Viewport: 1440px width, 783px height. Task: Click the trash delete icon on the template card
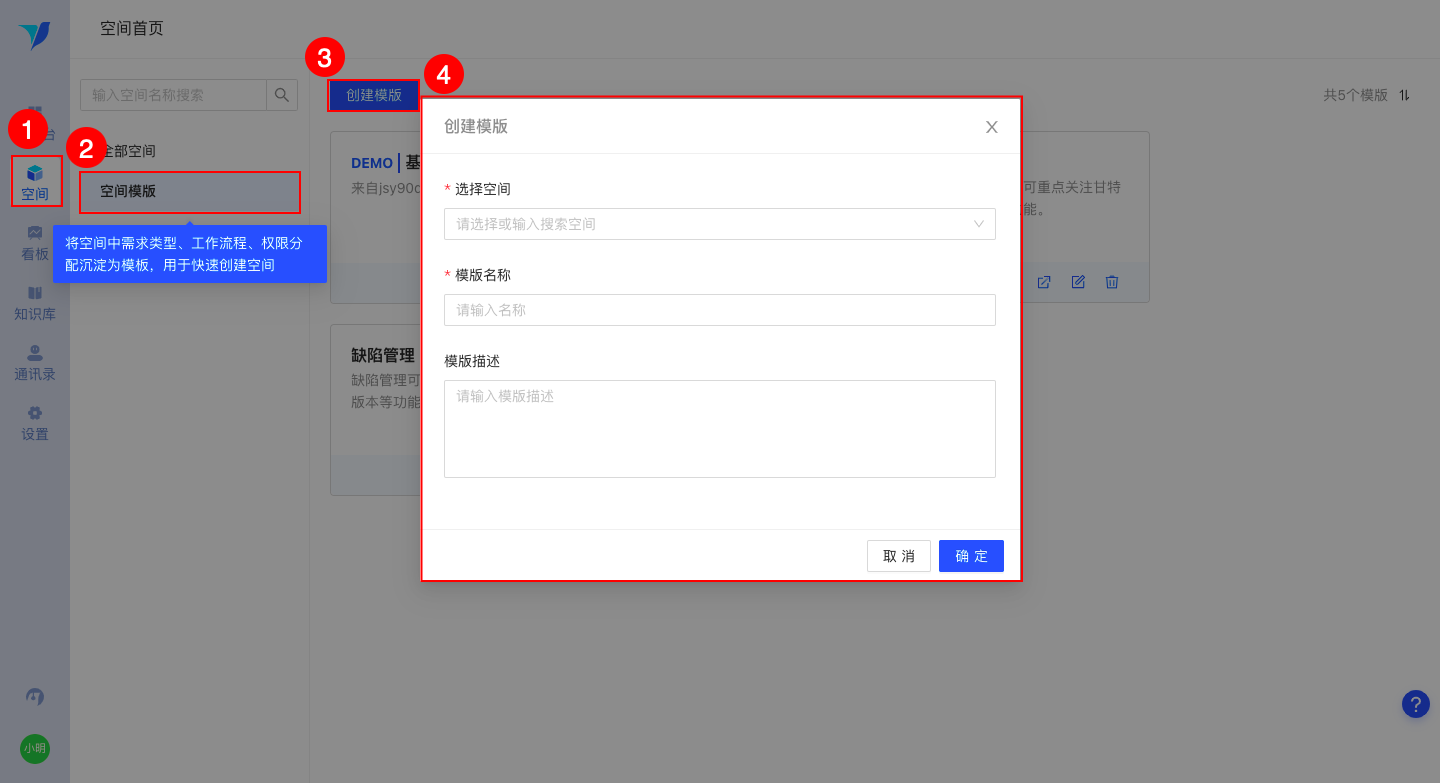click(1112, 282)
